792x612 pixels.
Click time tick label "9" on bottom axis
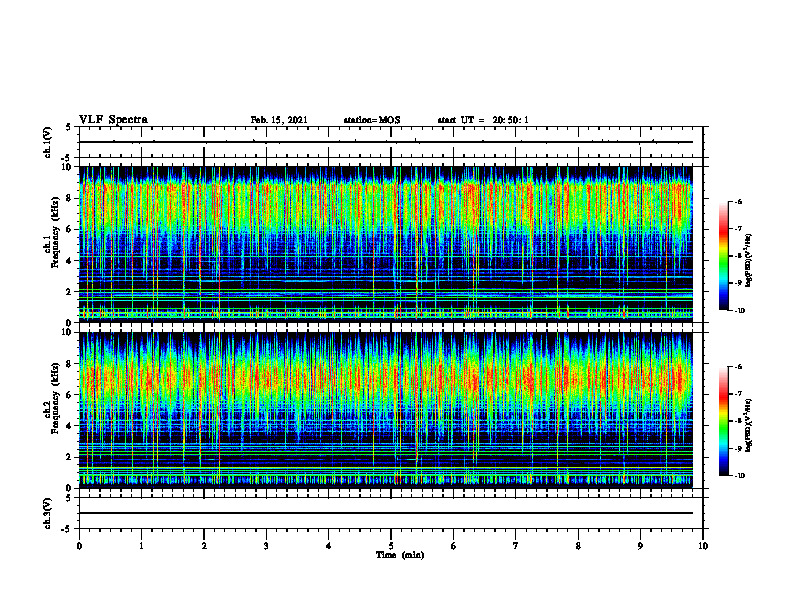click(x=640, y=546)
